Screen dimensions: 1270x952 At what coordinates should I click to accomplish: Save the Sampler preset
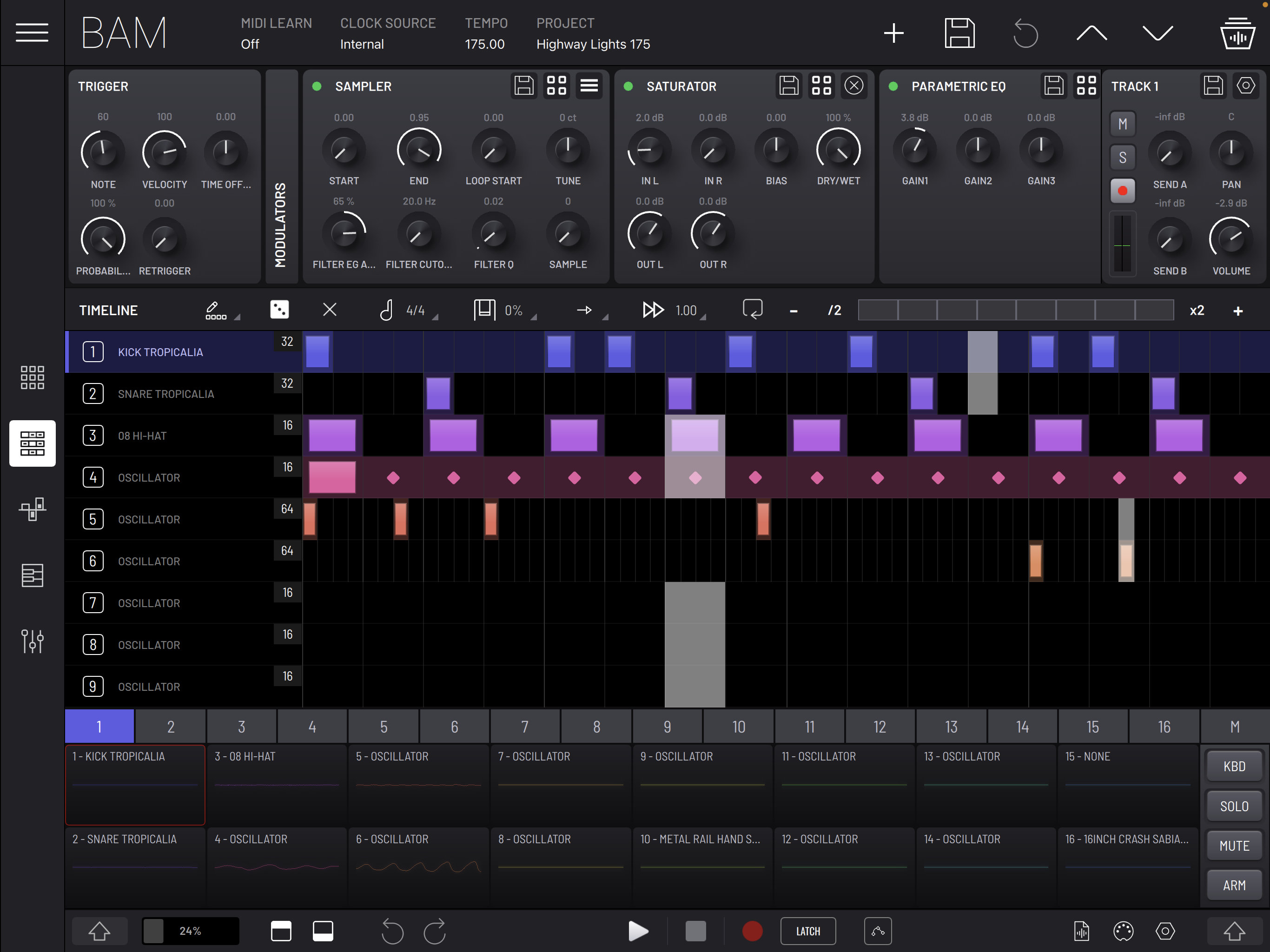tap(523, 86)
